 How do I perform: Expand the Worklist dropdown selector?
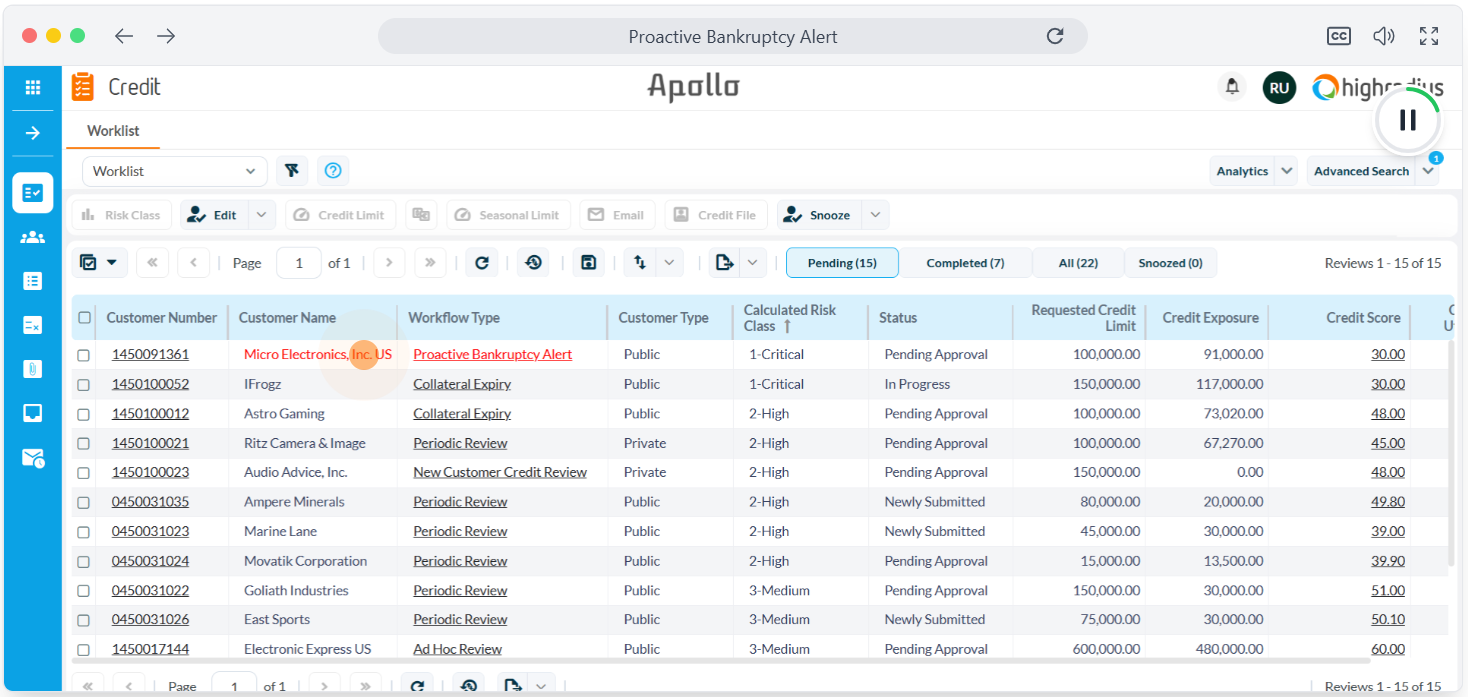[174, 171]
